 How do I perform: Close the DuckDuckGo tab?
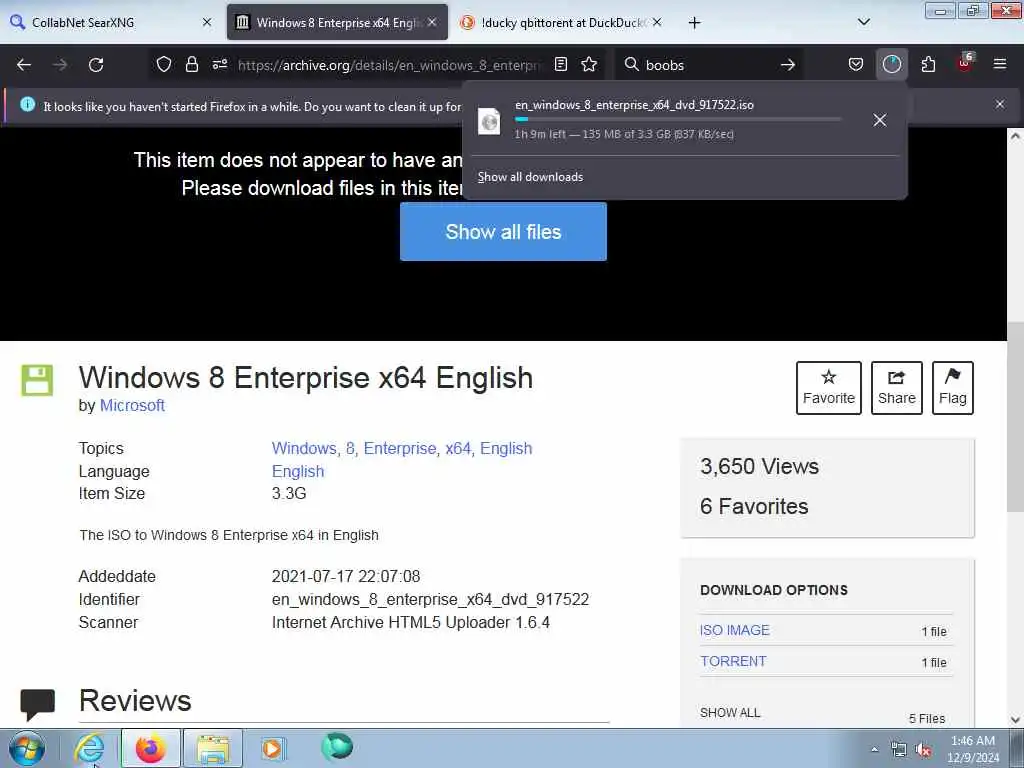point(656,22)
